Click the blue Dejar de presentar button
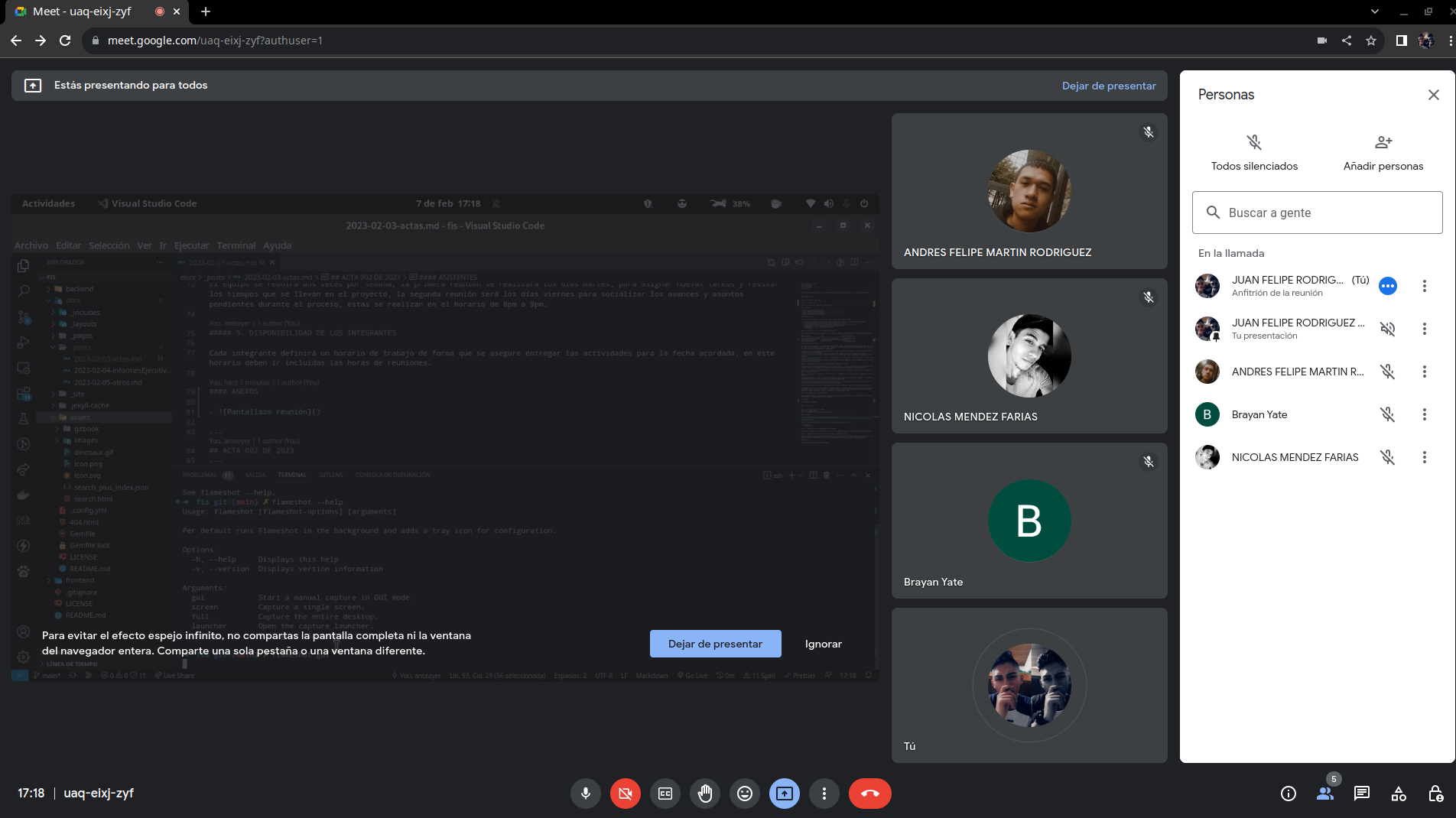The width and height of the screenshot is (1456, 818). click(x=716, y=644)
